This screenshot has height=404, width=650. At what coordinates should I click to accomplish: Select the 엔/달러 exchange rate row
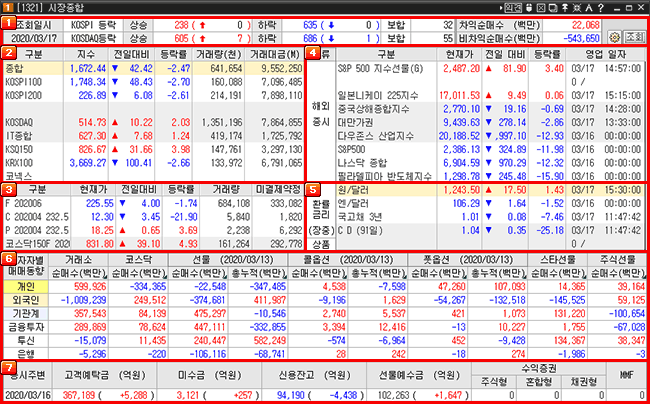point(490,203)
